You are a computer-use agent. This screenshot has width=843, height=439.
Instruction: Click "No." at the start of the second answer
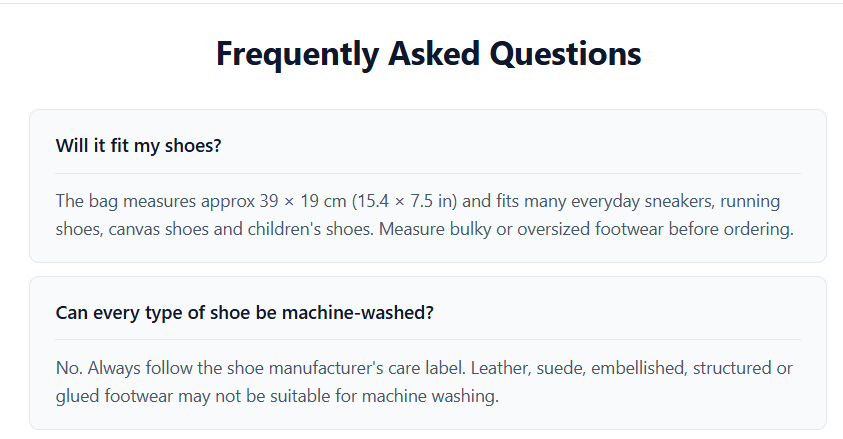69,368
